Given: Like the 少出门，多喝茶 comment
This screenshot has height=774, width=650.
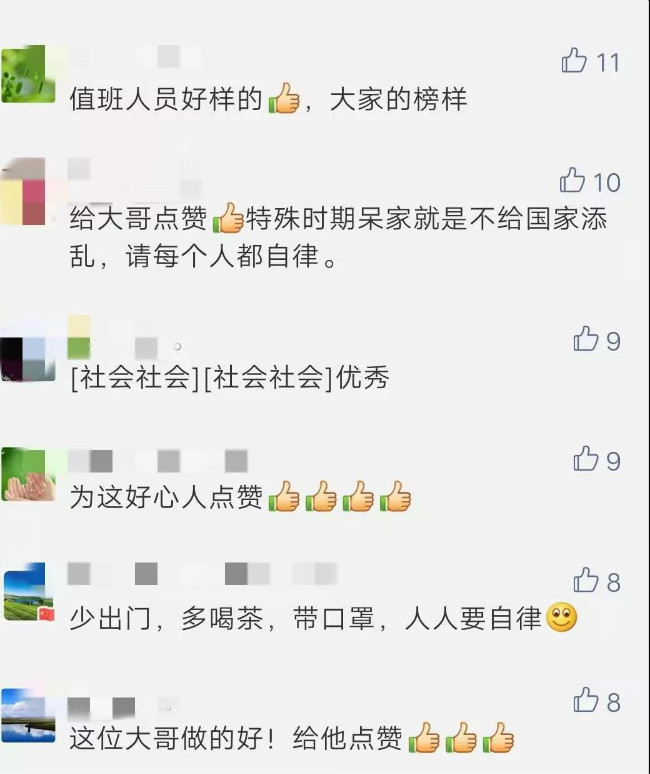Looking at the screenshot, I should tap(586, 580).
